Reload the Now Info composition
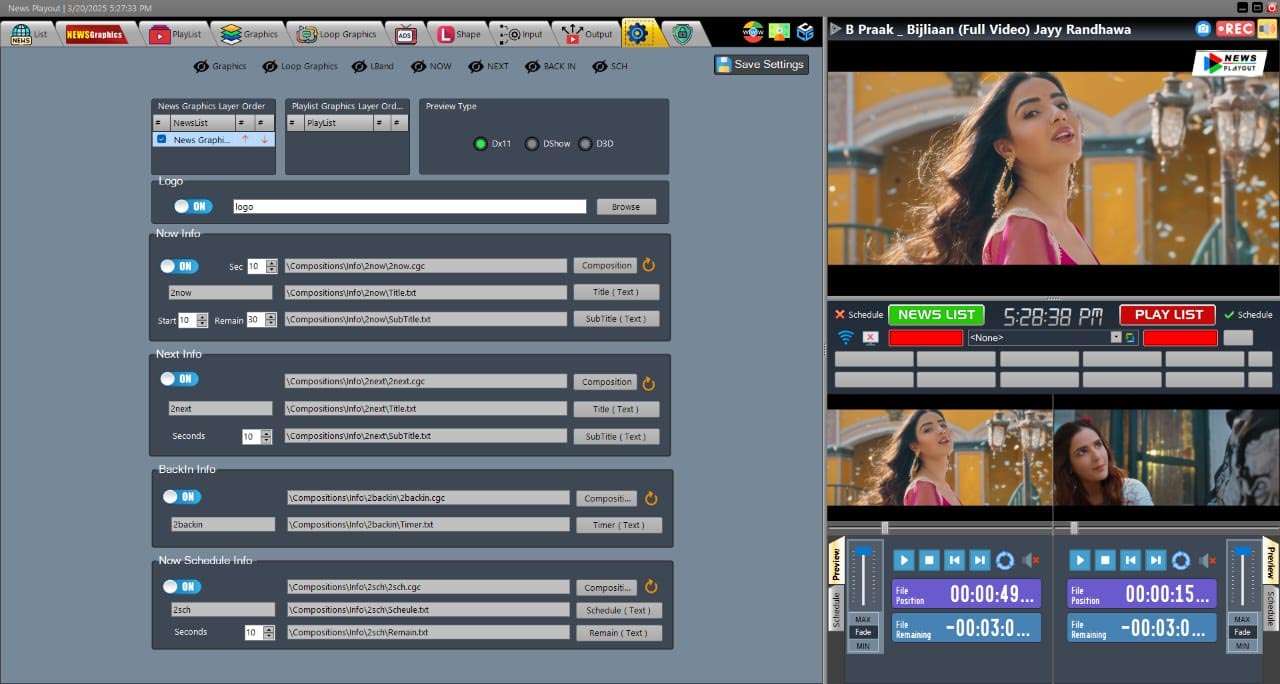1280x684 pixels. 649,265
